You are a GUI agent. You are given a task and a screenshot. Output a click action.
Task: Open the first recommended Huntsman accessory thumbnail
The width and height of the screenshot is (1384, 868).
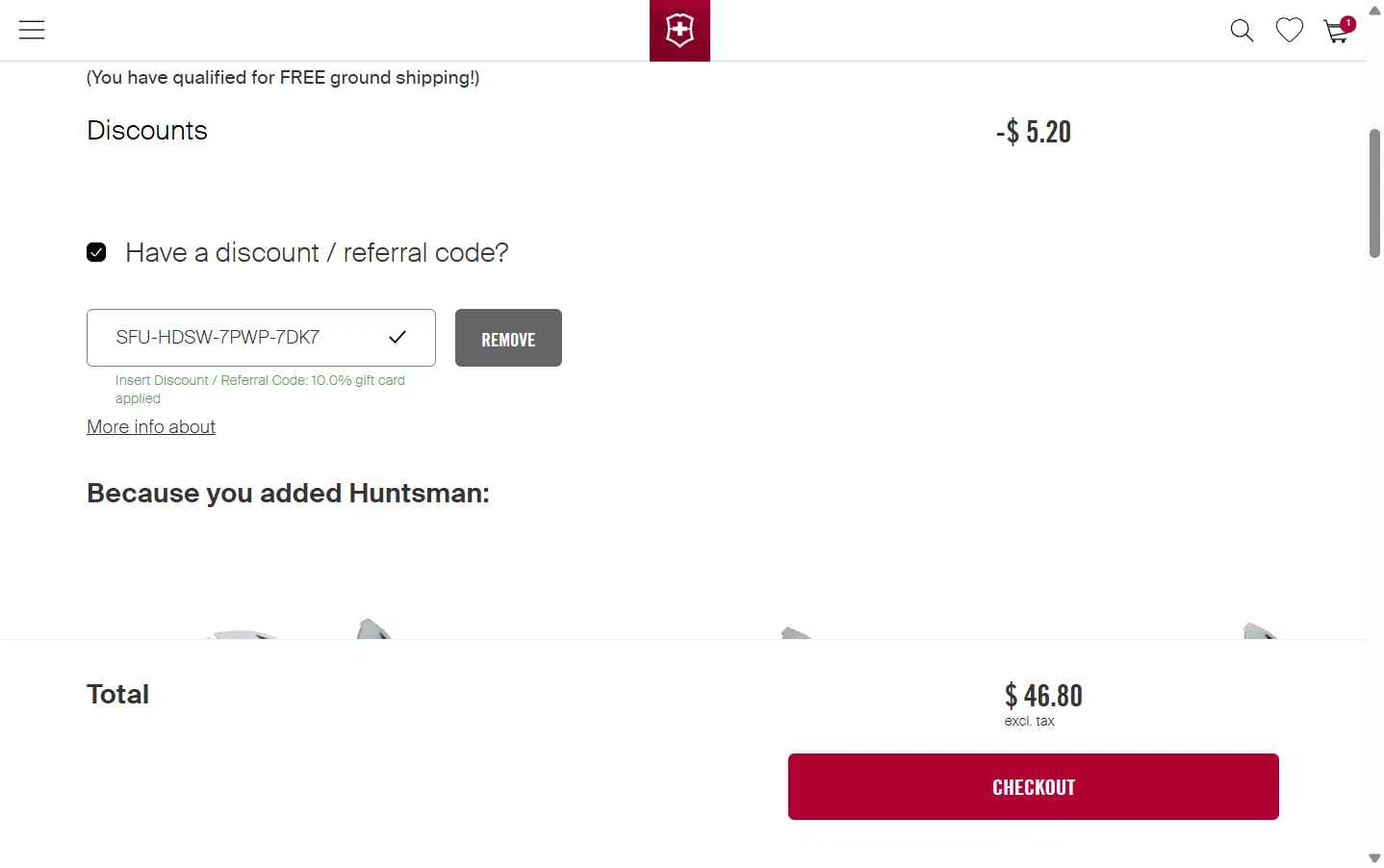[298, 628]
